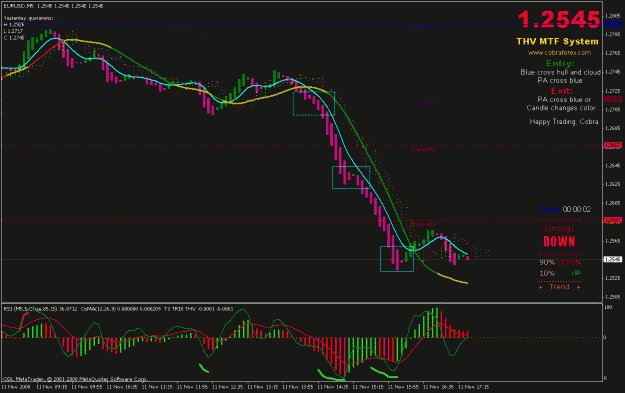Click the white current price marker on axis
Viewport: 625px width, 393px height.
[x=612, y=259]
